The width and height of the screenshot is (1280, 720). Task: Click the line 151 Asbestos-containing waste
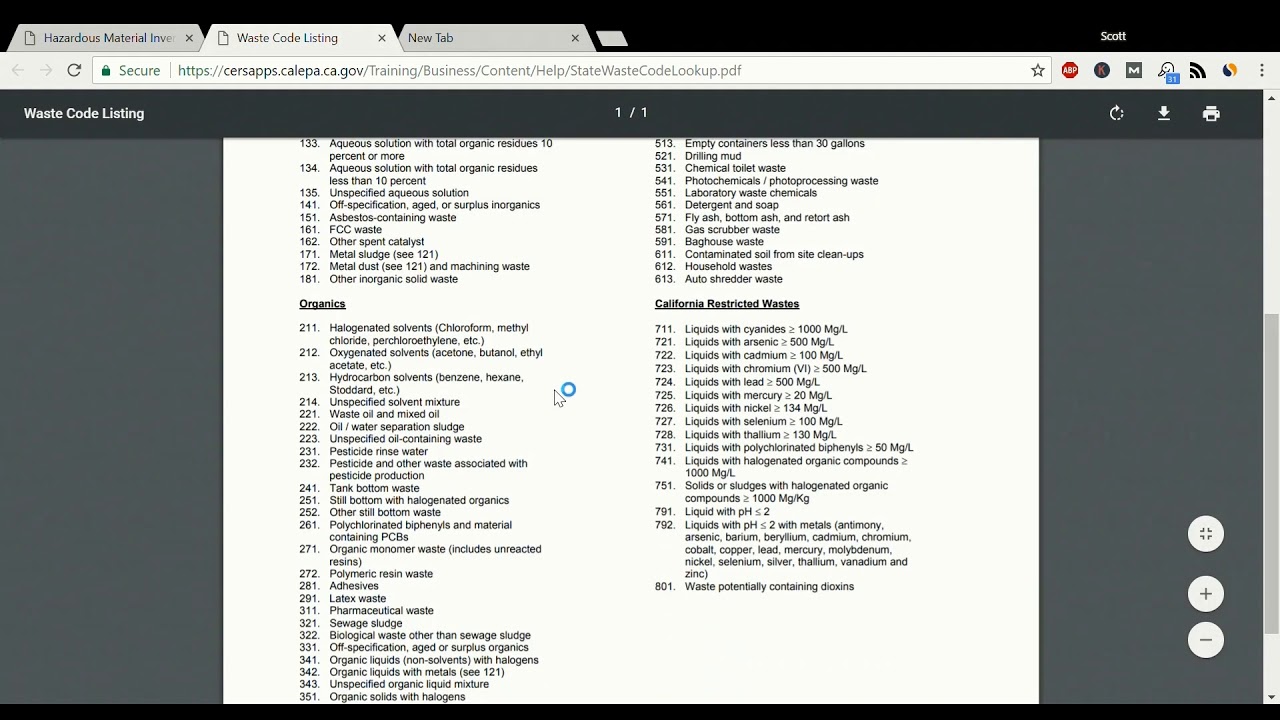(378, 217)
